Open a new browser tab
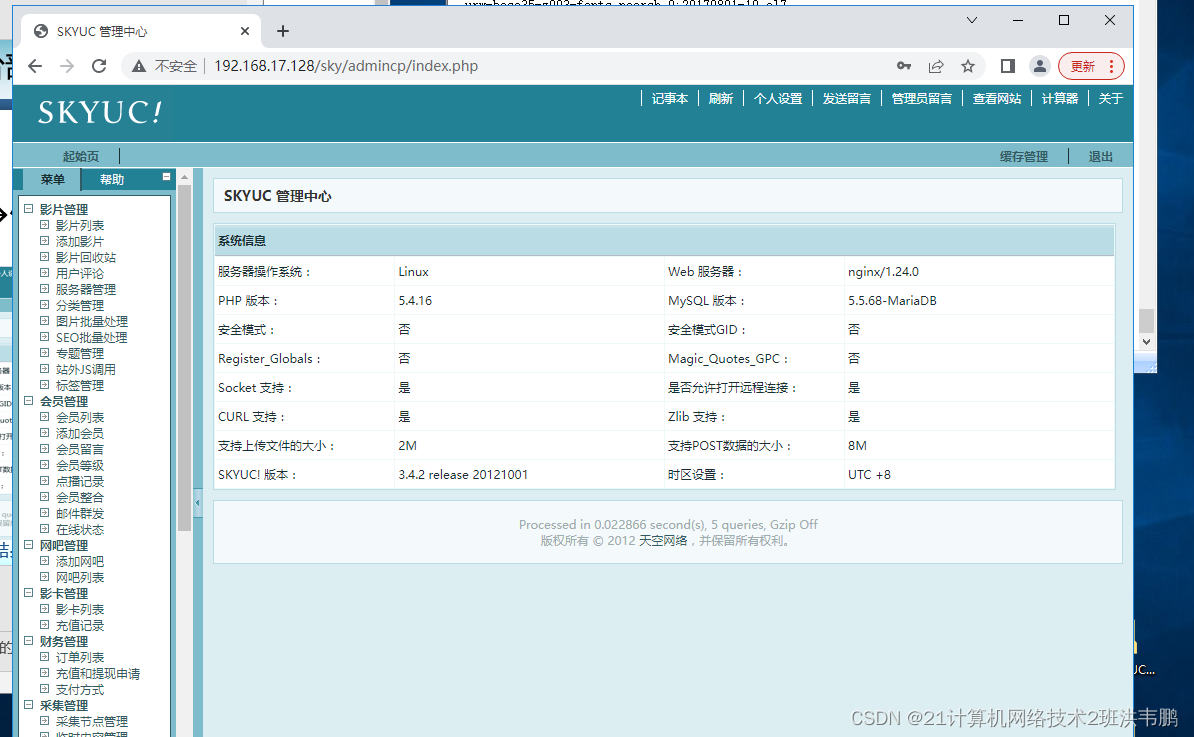Screen dimensions: 1194x737 pyautogui.click(x=283, y=31)
